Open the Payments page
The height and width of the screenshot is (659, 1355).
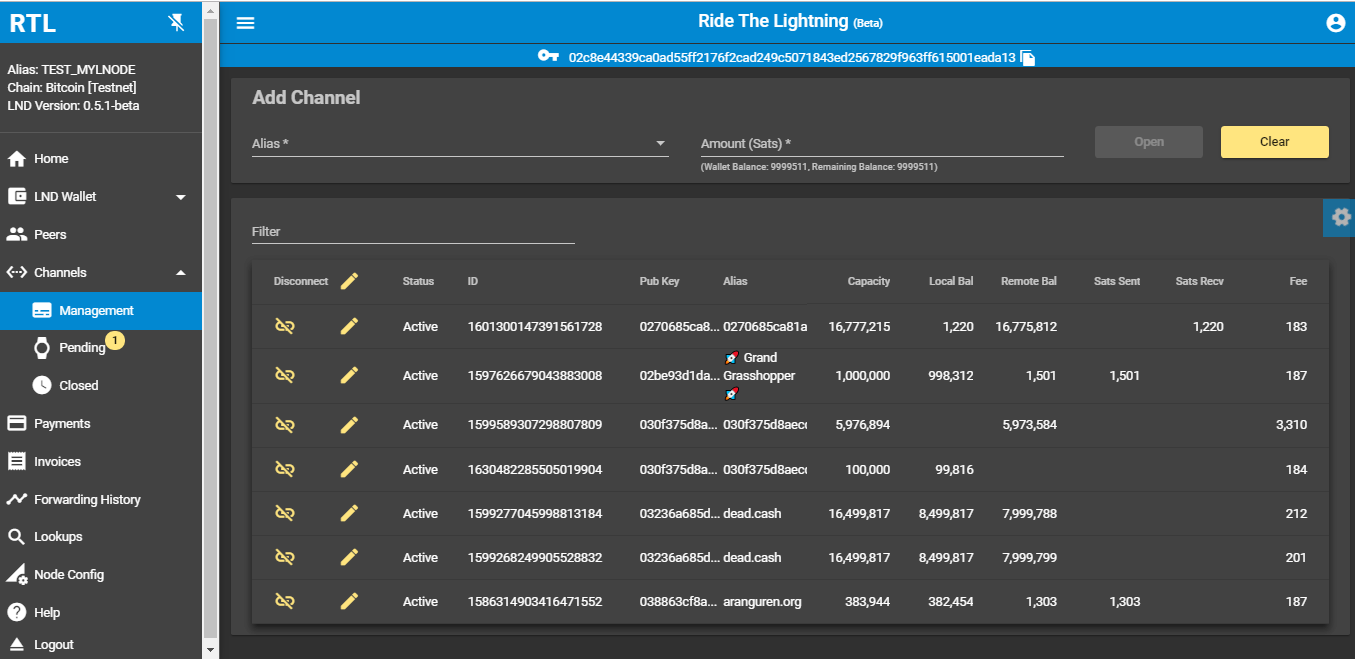tap(101, 423)
